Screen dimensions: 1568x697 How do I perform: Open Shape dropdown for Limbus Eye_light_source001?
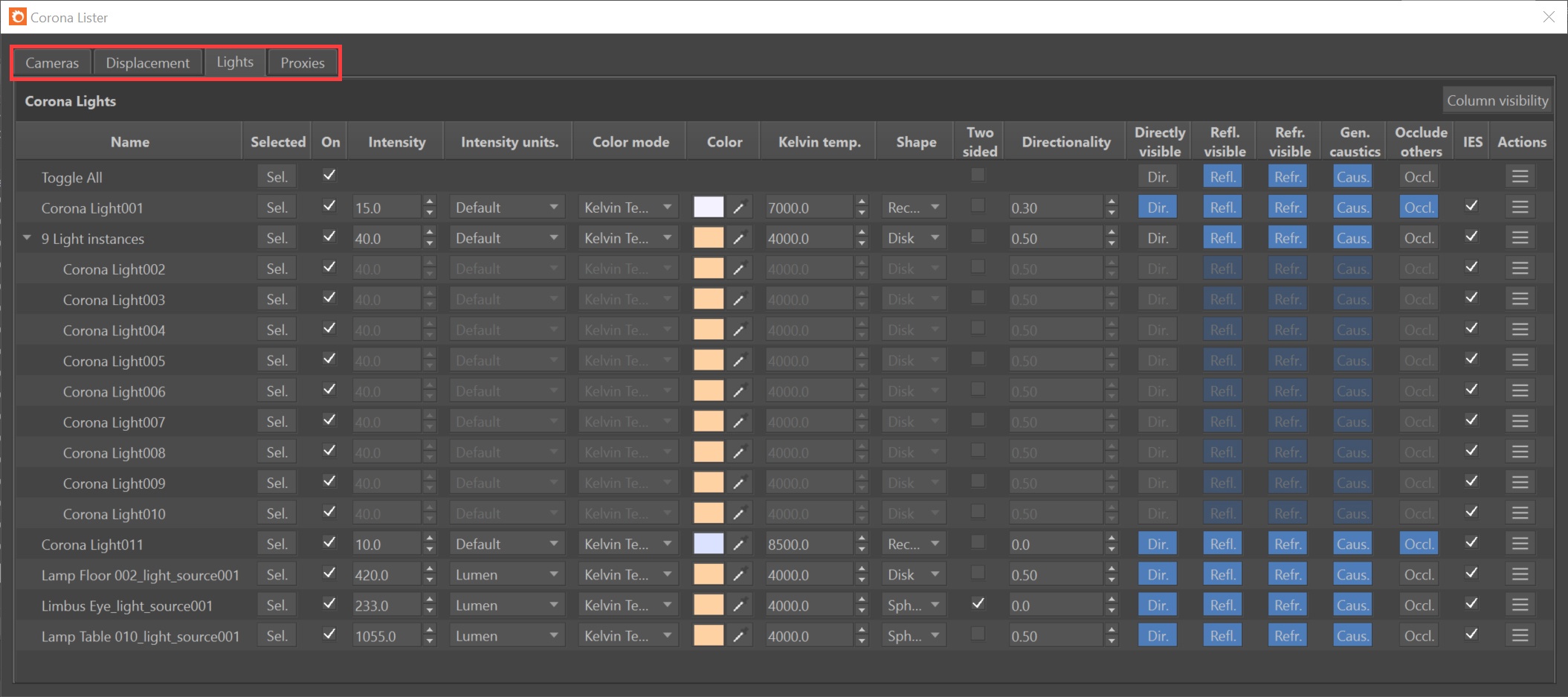click(x=914, y=606)
